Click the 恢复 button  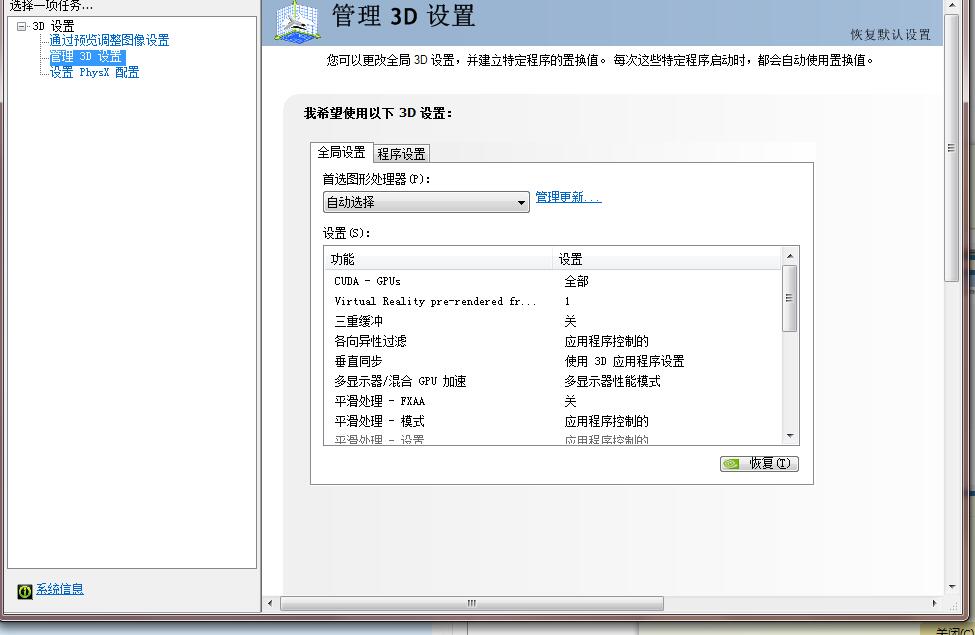pos(759,463)
